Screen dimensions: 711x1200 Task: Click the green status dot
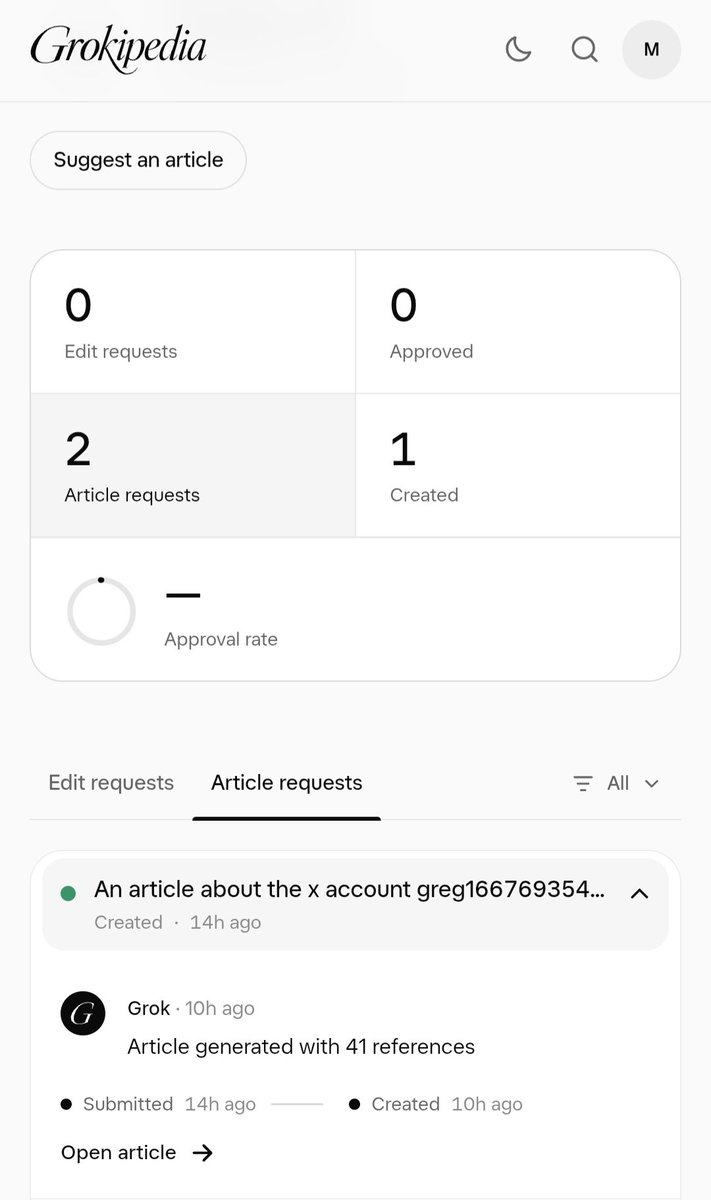click(x=68, y=893)
